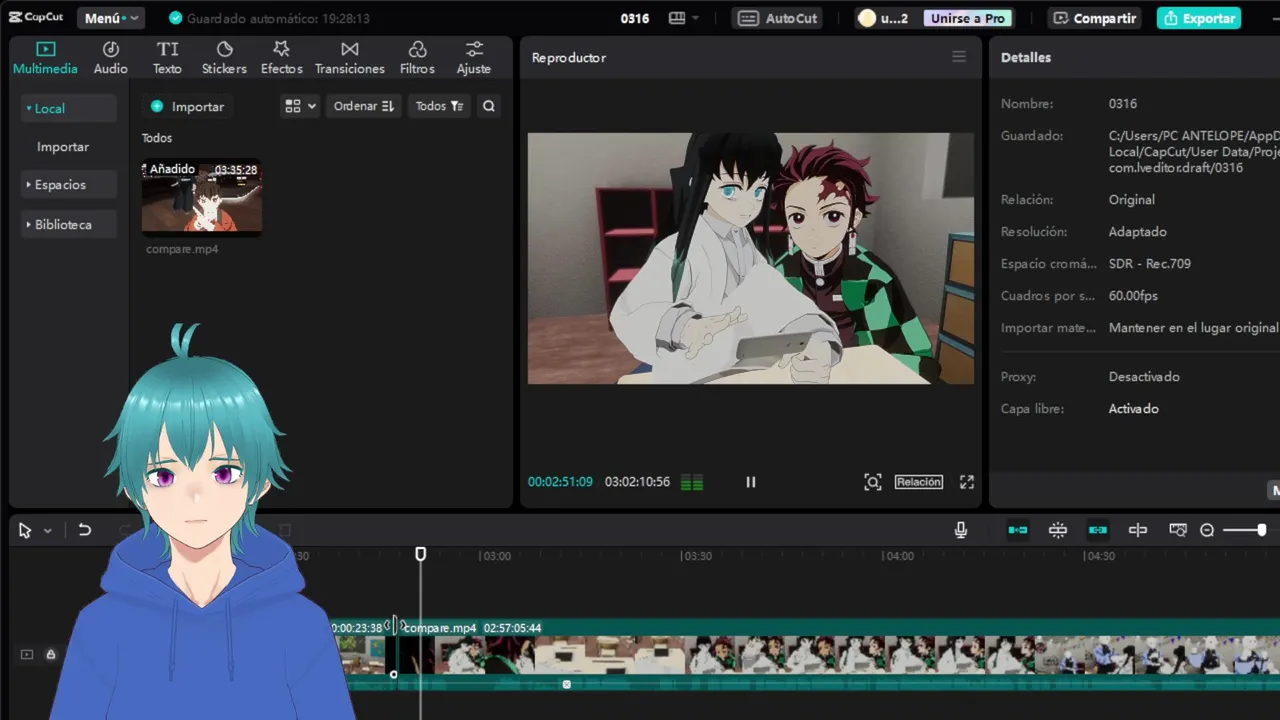Select the compare.mp4 clip on the timeline
The height and width of the screenshot is (720, 1280).
coord(840,655)
